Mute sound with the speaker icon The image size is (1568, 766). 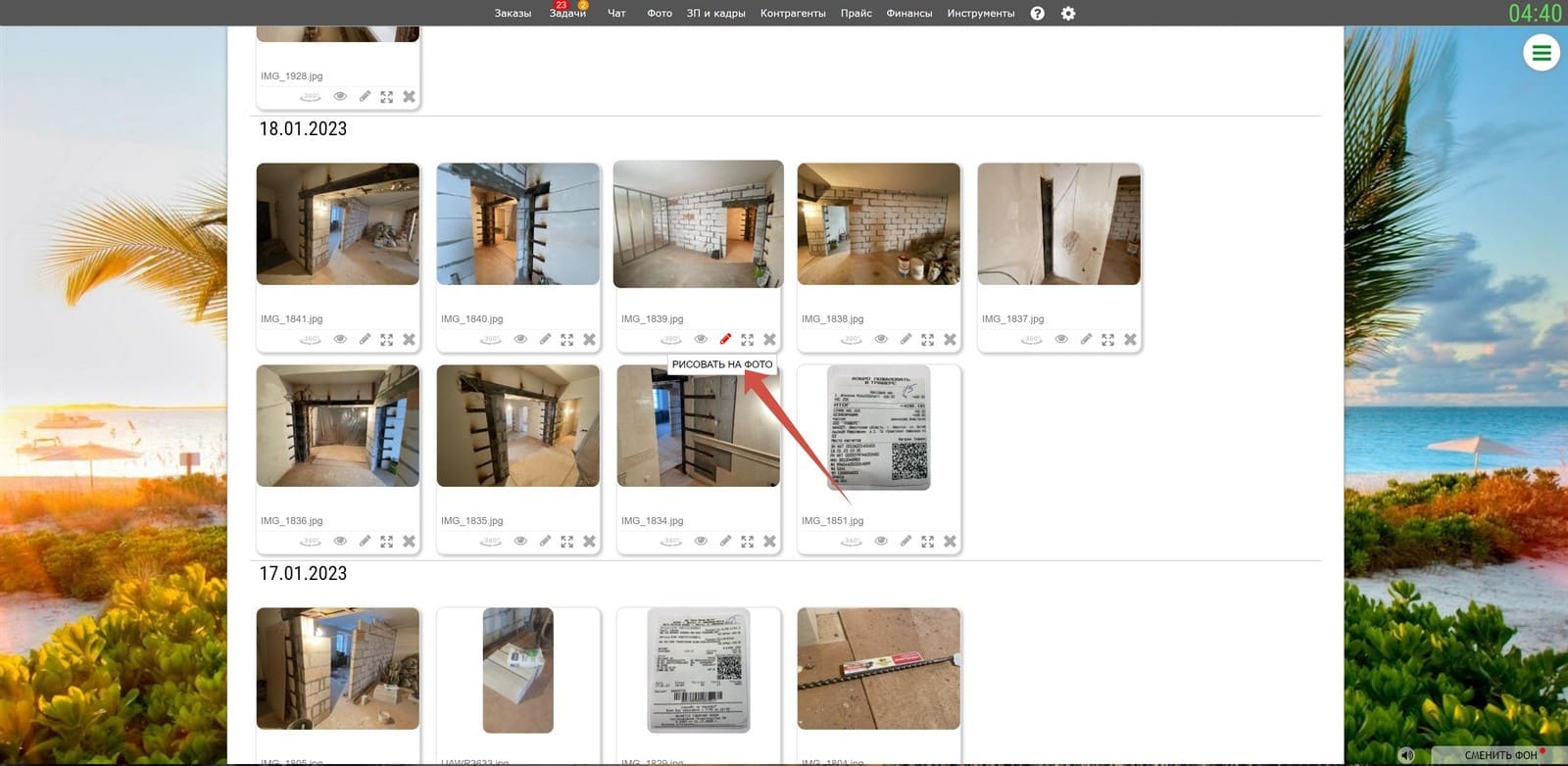pyautogui.click(x=1407, y=755)
